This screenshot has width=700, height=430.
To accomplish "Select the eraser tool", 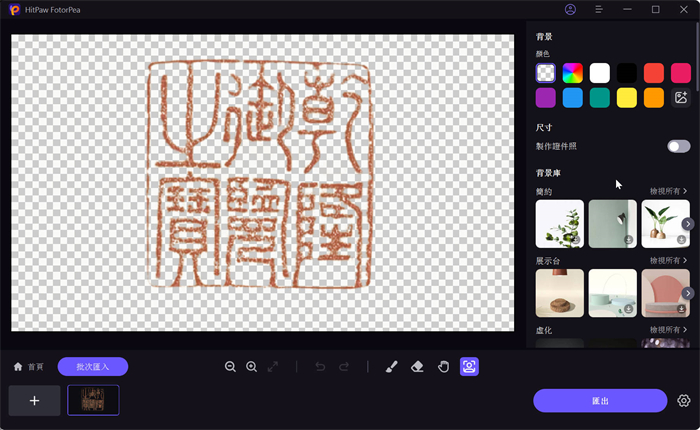I will coord(417,367).
